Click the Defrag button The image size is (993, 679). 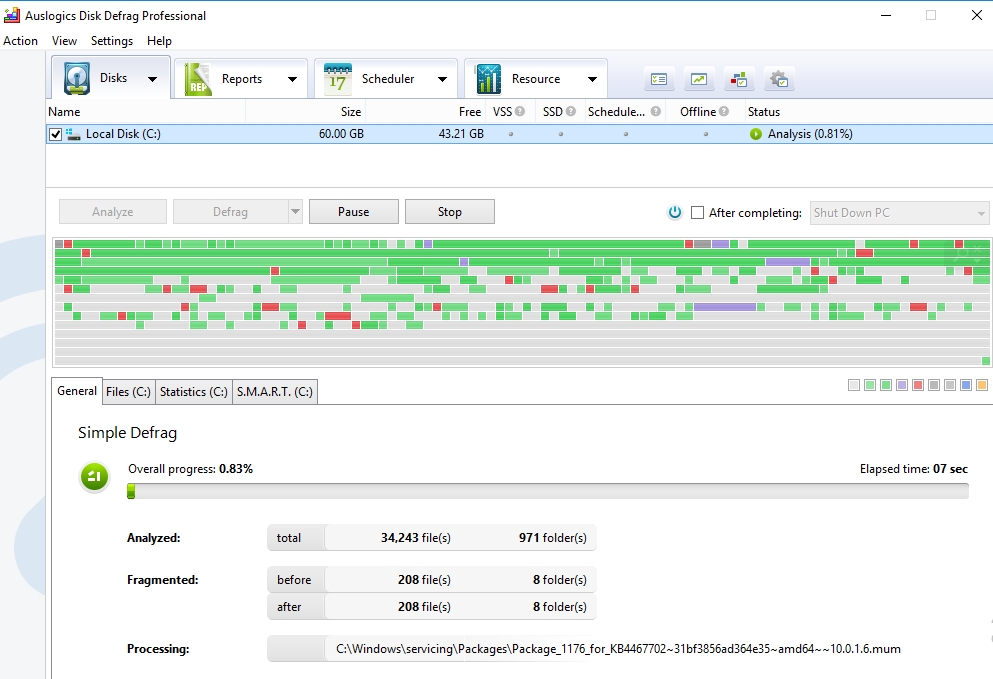(231, 212)
